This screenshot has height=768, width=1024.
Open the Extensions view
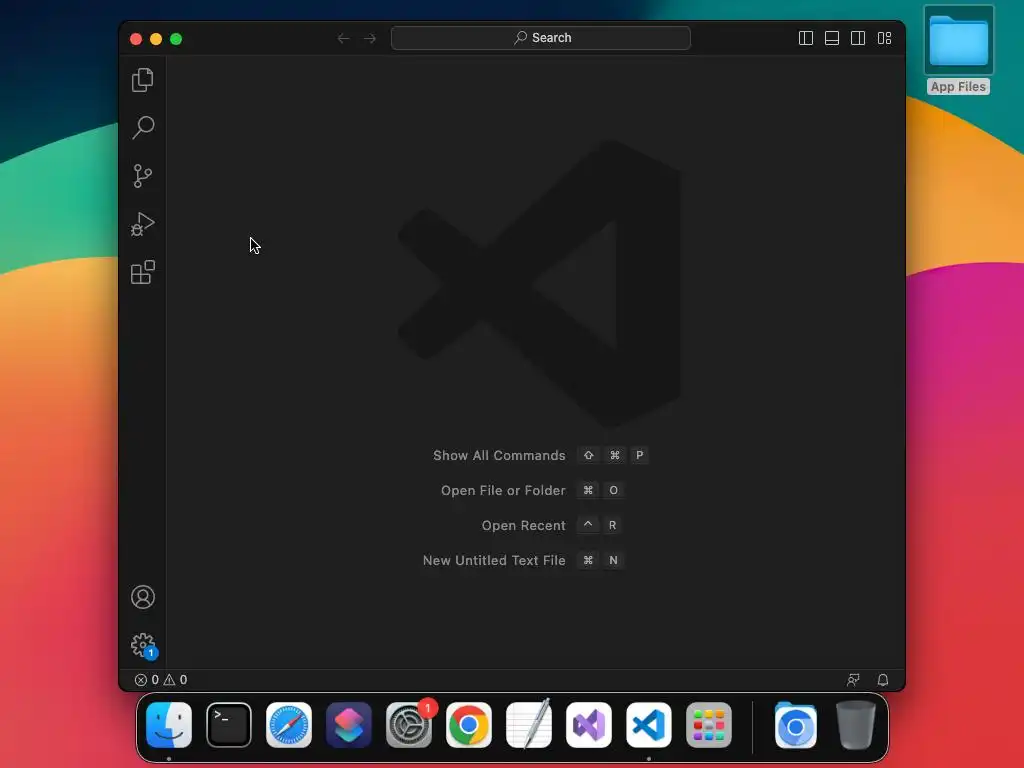click(142, 272)
